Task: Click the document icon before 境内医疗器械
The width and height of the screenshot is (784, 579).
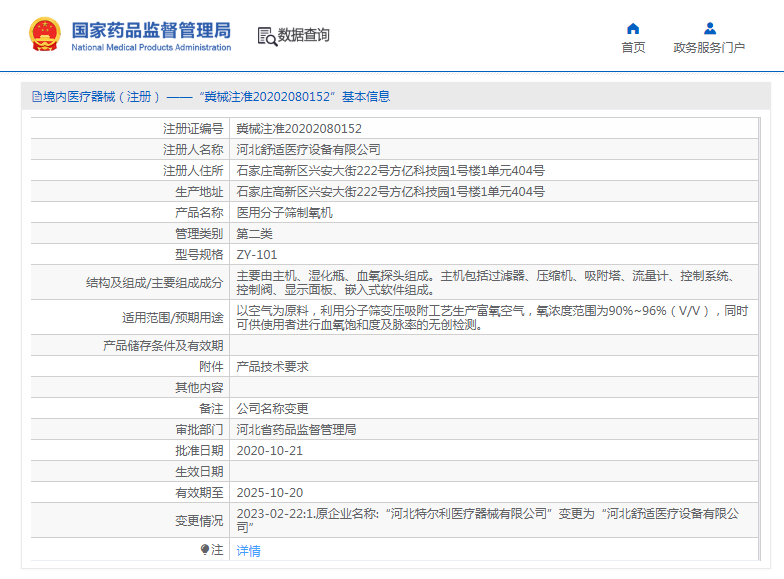Action: 36,96
